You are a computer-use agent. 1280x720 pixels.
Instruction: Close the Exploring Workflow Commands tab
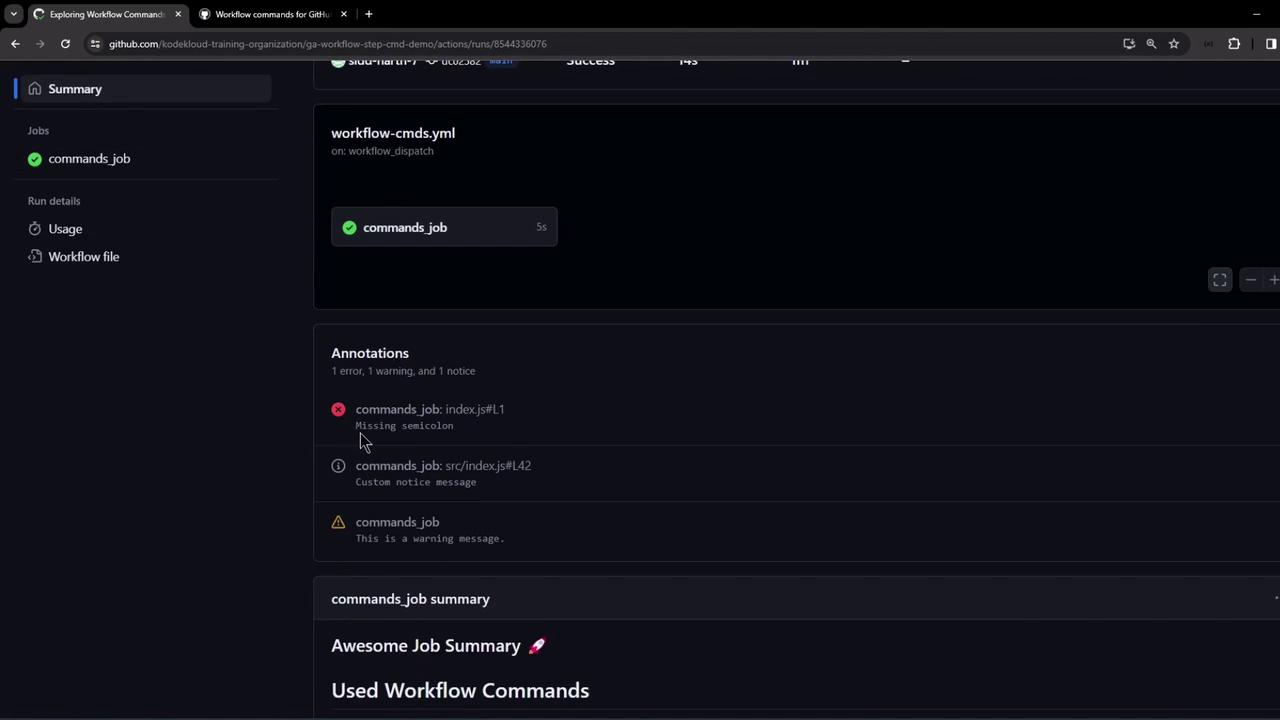coord(178,14)
